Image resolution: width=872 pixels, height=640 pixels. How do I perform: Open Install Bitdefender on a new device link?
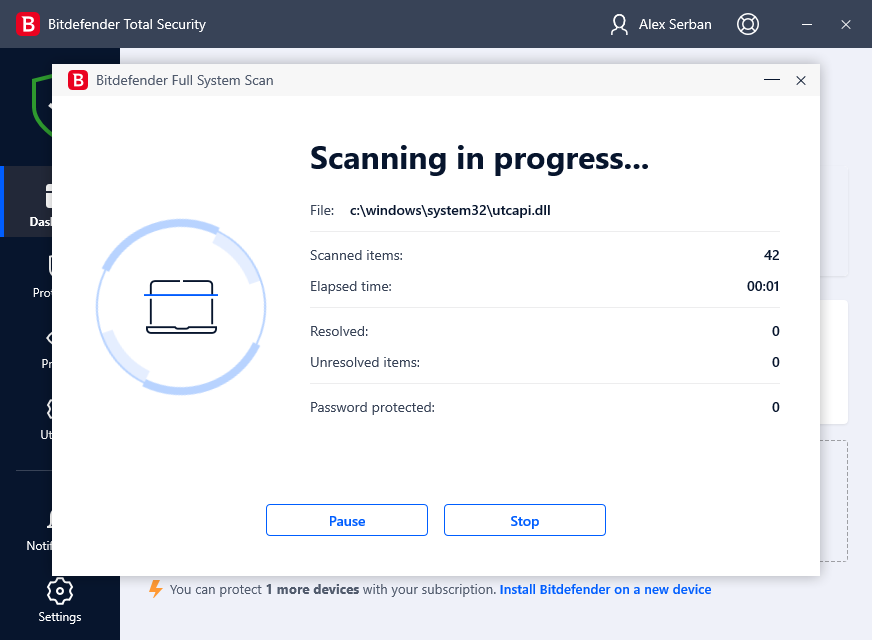(605, 590)
